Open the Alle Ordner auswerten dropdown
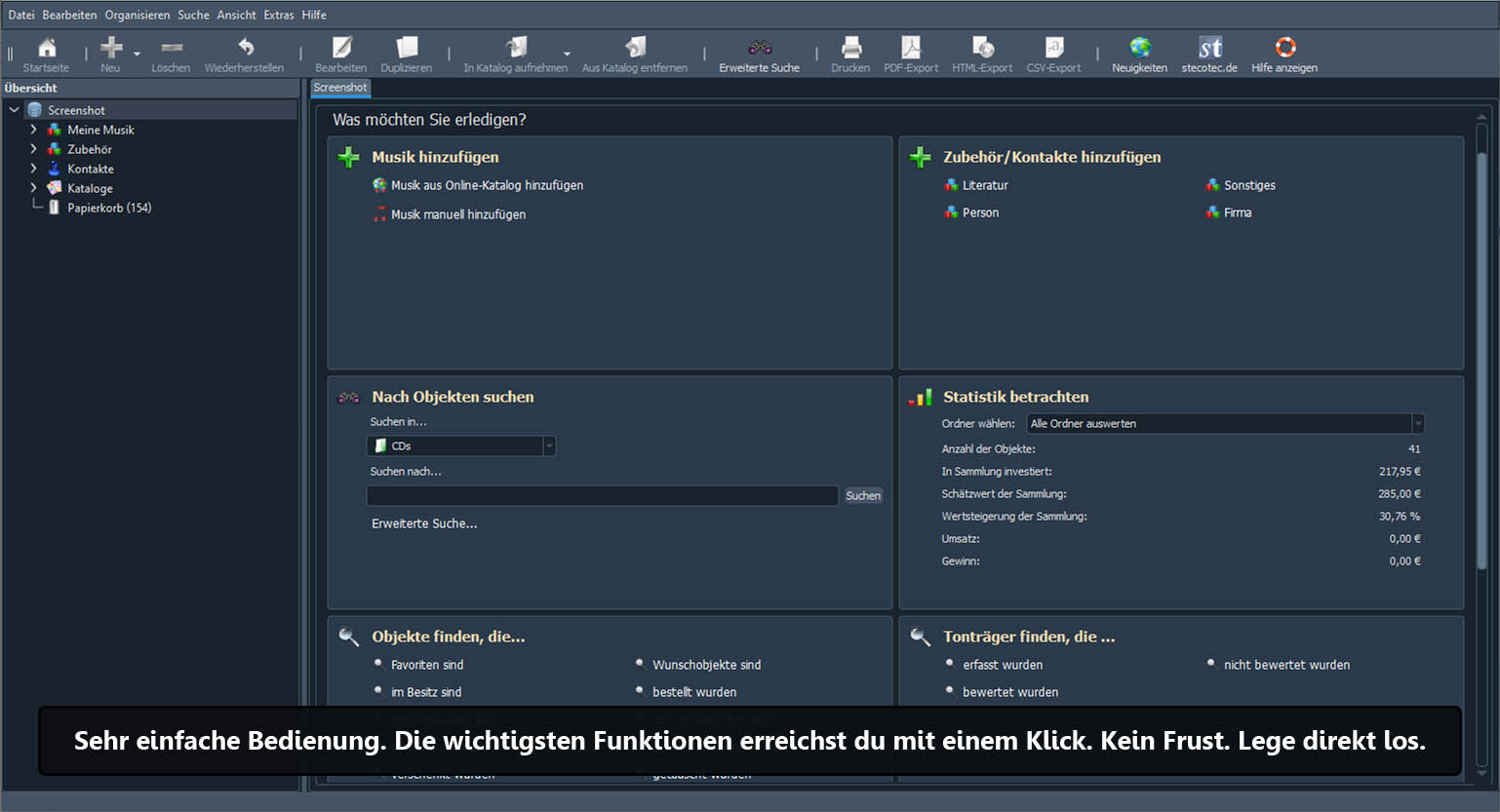This screenshot has width=1500, height=812. point(1225,423)
